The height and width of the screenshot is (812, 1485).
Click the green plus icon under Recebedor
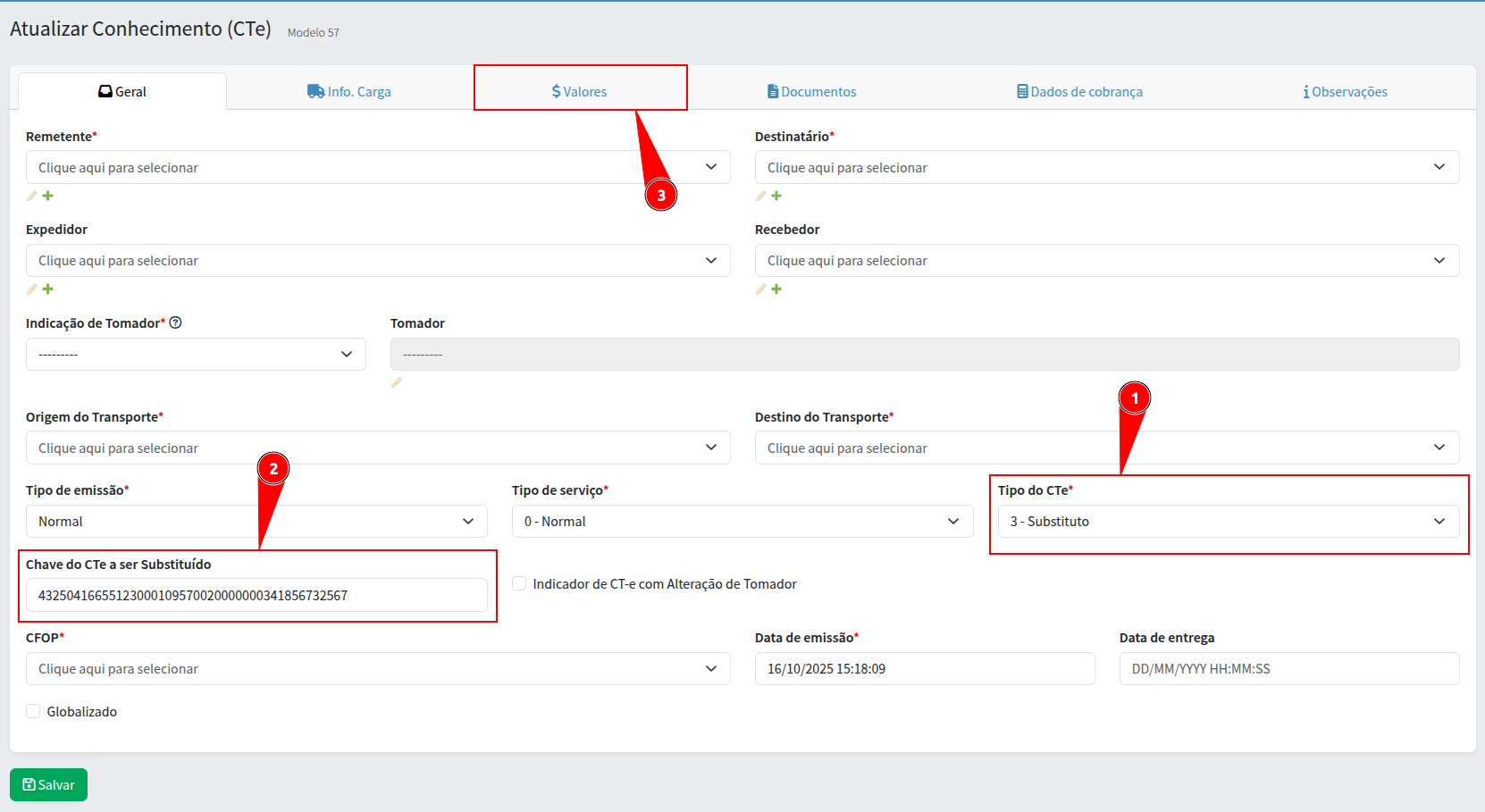[x=776, y=289]
